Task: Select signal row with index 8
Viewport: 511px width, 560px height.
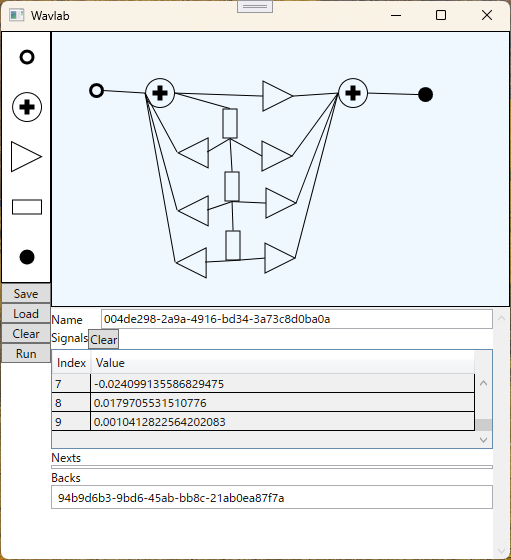Action: [x=263, y=402]
